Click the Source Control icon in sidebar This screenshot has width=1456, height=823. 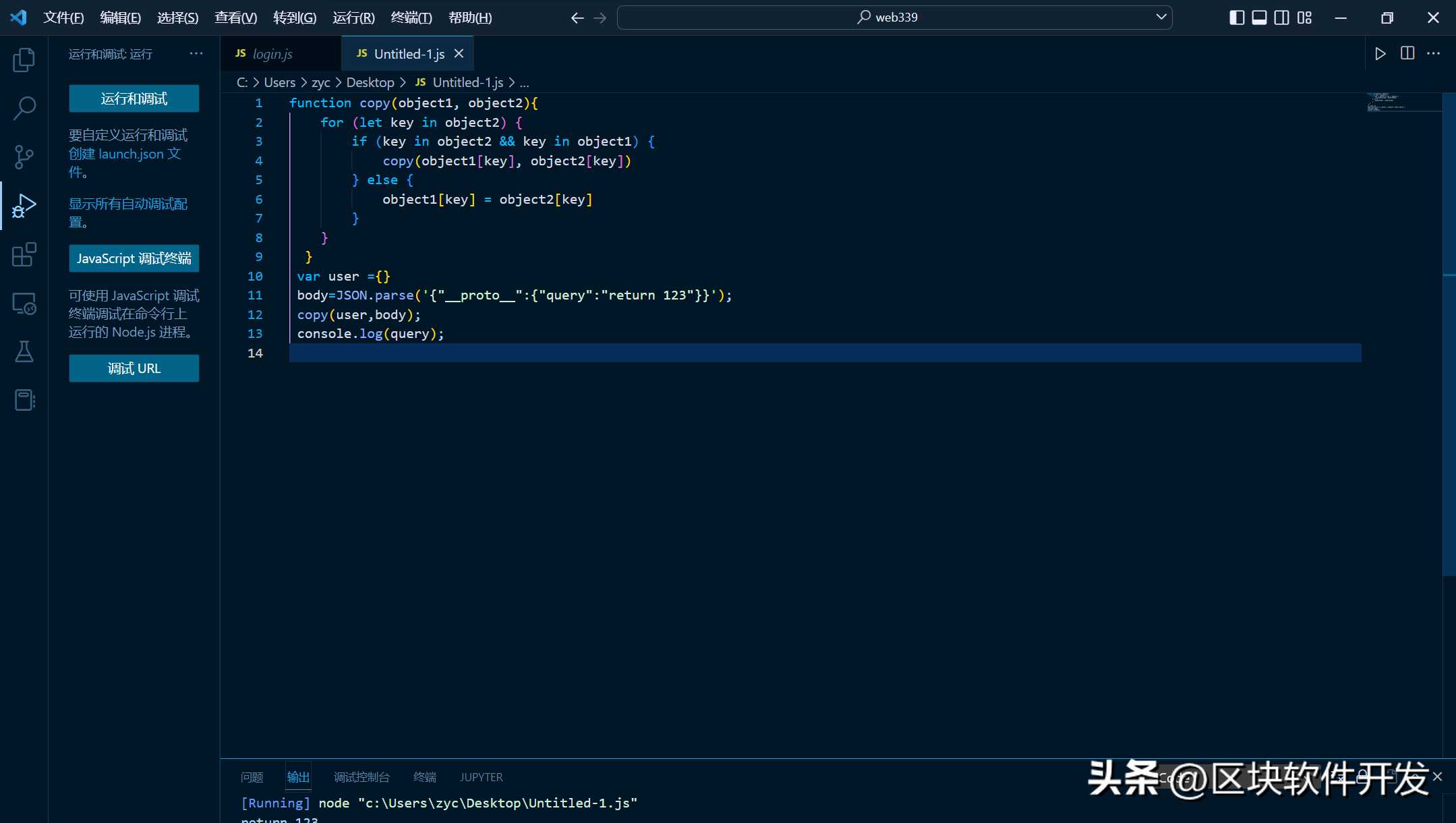pyautogui.click(x=24, y=156)
